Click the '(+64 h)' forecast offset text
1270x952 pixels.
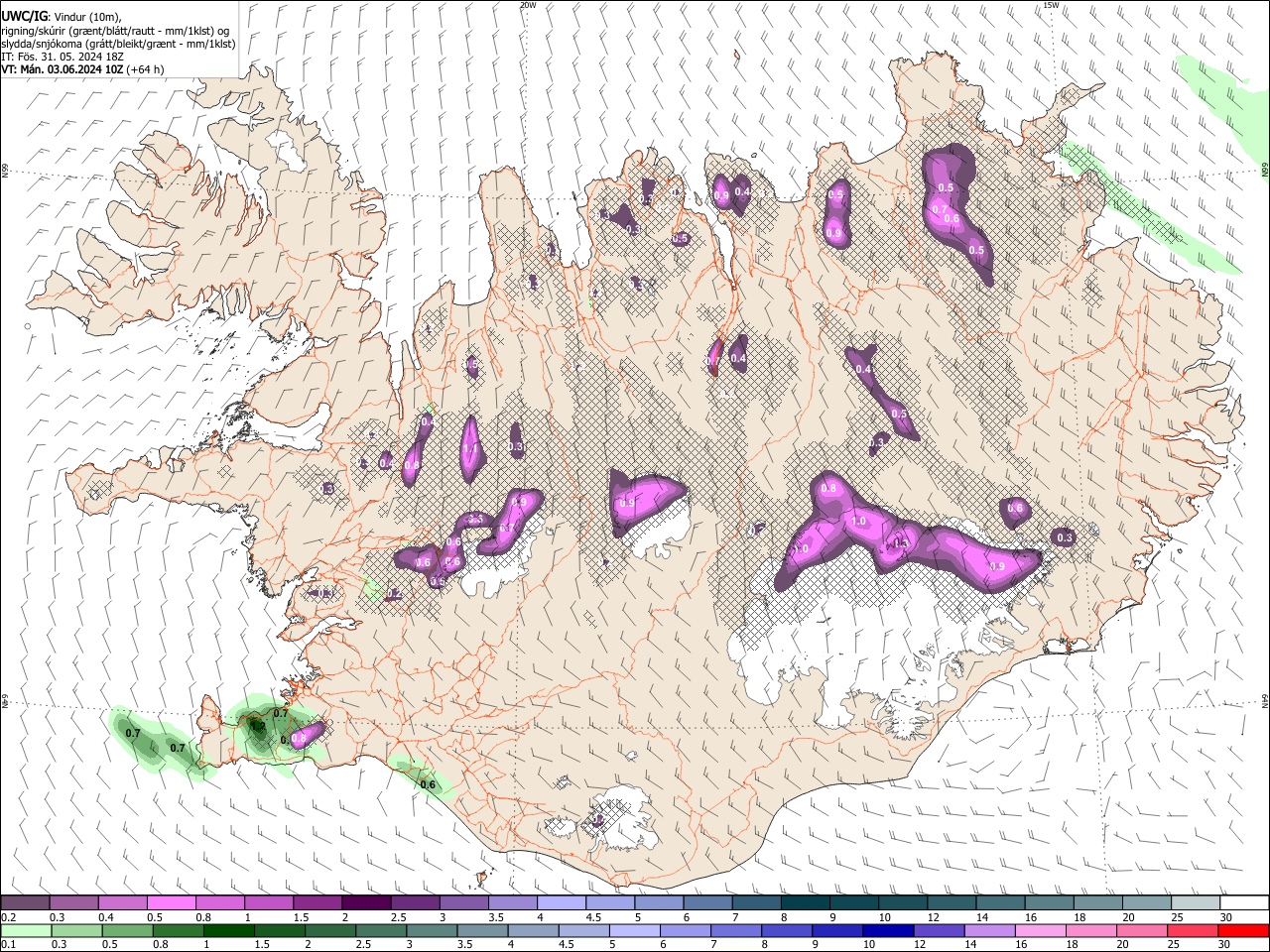pyautogui.click(x=146, y=69)
